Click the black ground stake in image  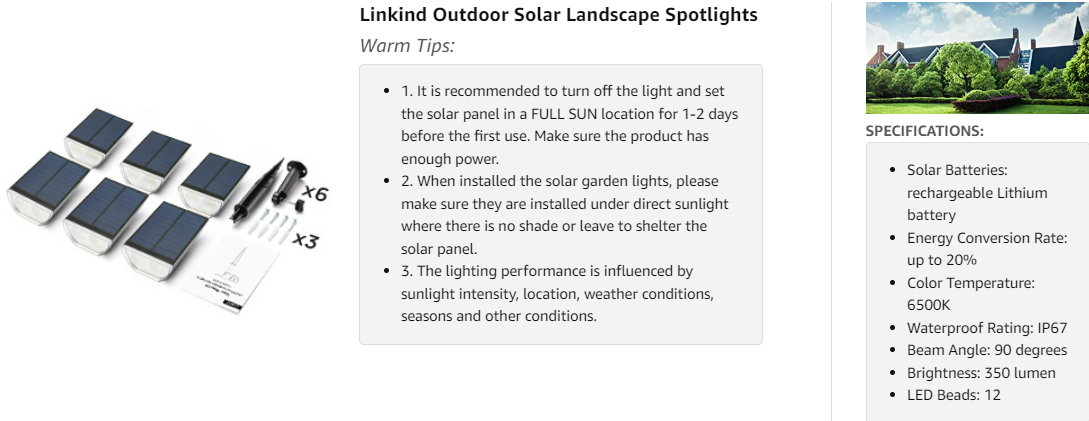point(257,190)
